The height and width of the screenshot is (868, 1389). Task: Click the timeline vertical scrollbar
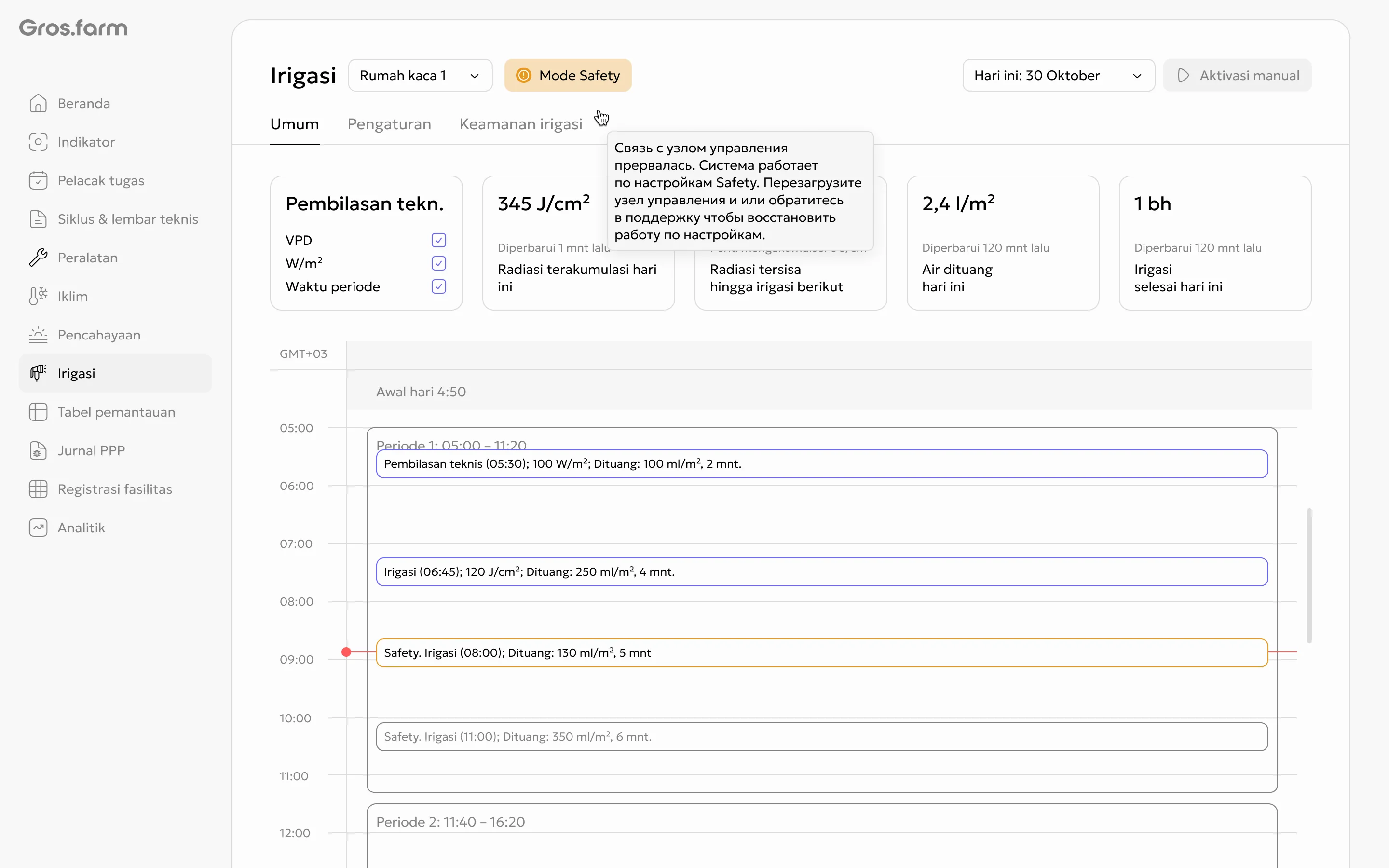point(1308,575)
